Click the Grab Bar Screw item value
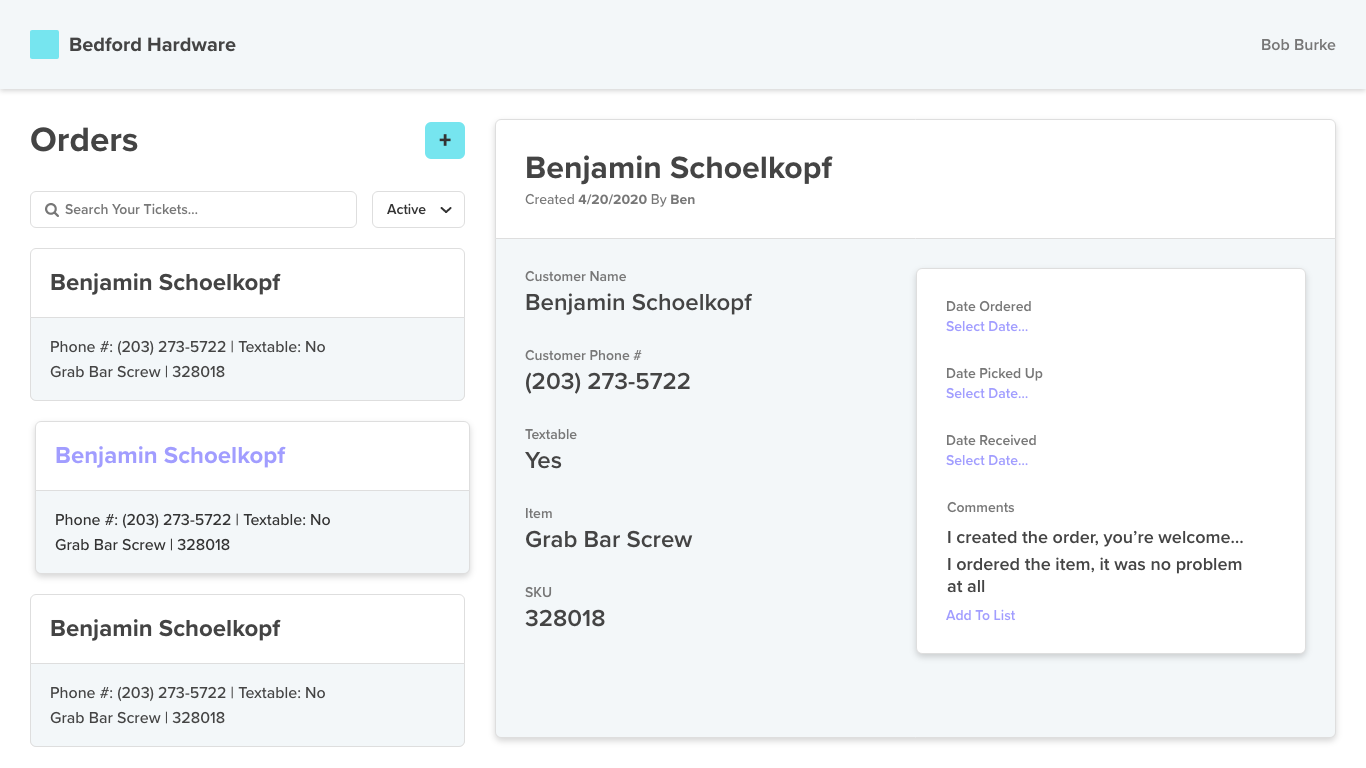Screen dimensions: 1366x768 click(x=608, y=540)
